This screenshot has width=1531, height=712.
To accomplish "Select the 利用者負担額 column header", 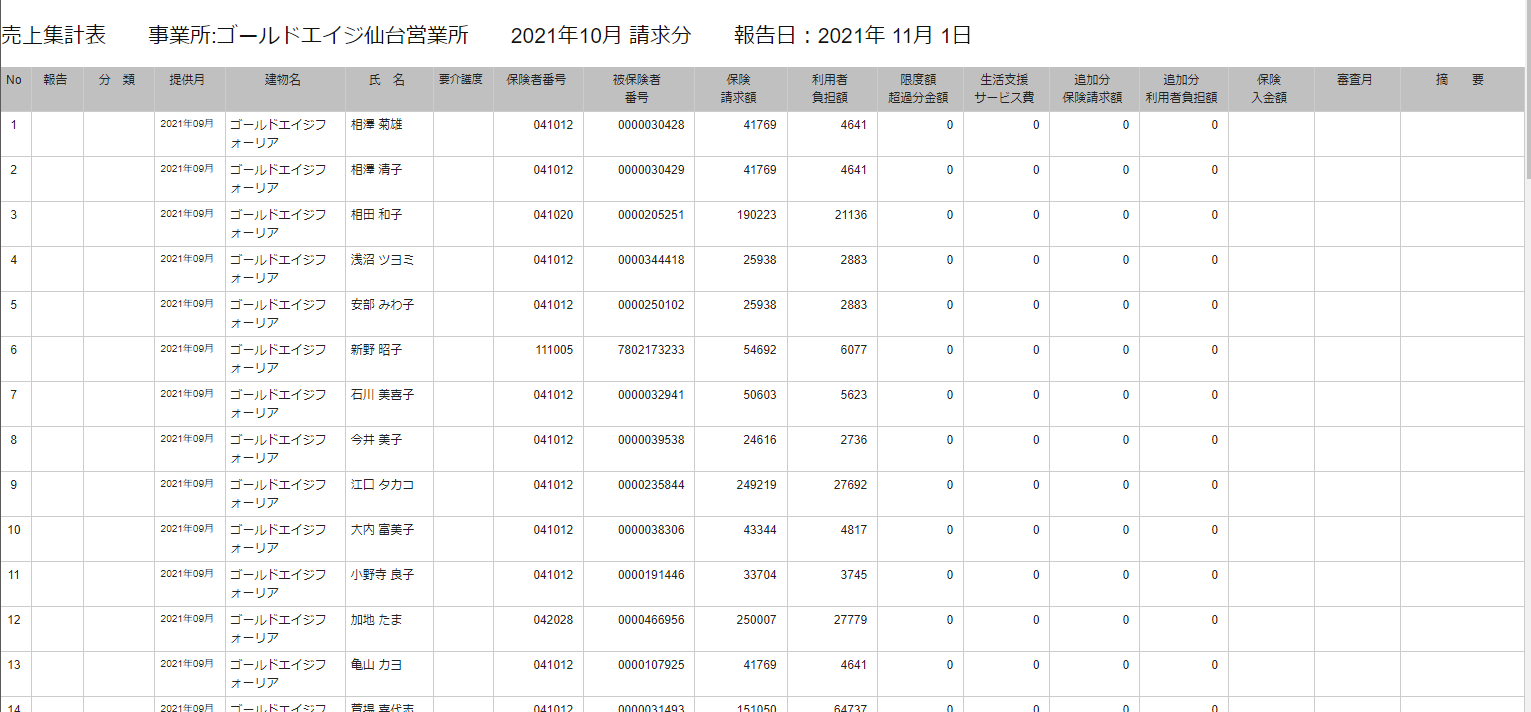I will click(x=831, y=88).
